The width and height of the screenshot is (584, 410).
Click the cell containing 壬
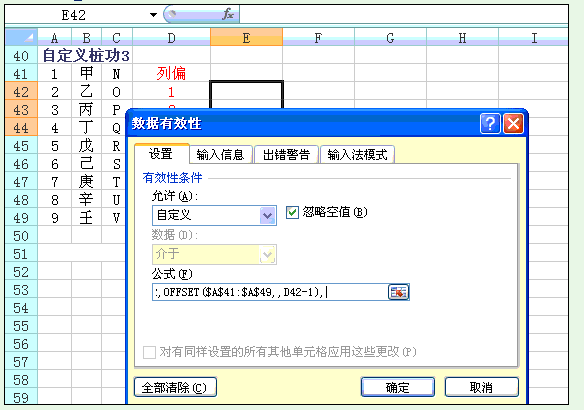pos(86,218)
